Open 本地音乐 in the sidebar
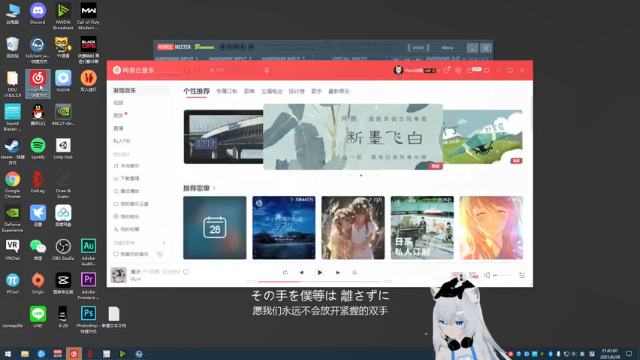640x360 pixels. (x=127, y=166)
